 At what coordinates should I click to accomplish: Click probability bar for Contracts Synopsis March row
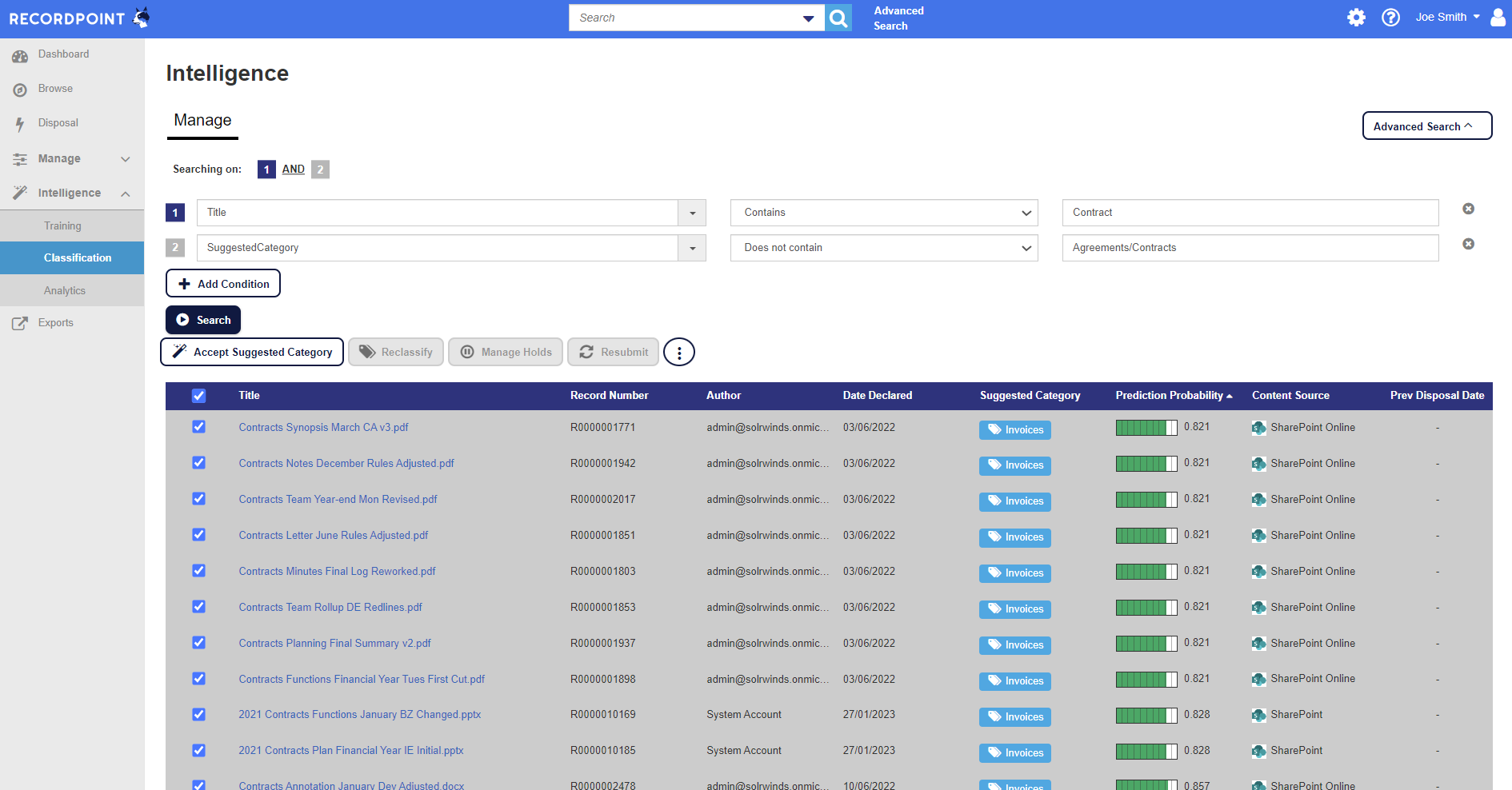tap(1146, 428)
